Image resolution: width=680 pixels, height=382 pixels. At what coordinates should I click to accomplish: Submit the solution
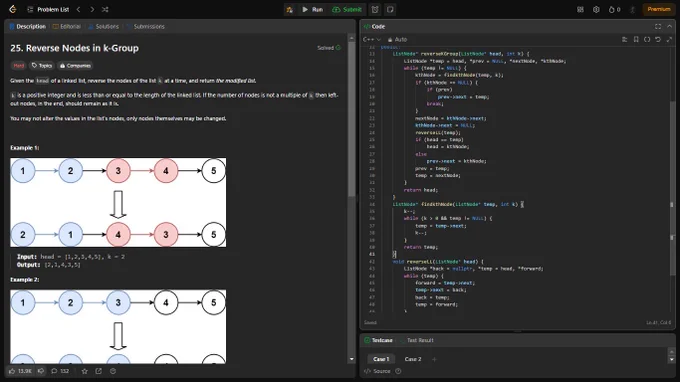[347, 10]
